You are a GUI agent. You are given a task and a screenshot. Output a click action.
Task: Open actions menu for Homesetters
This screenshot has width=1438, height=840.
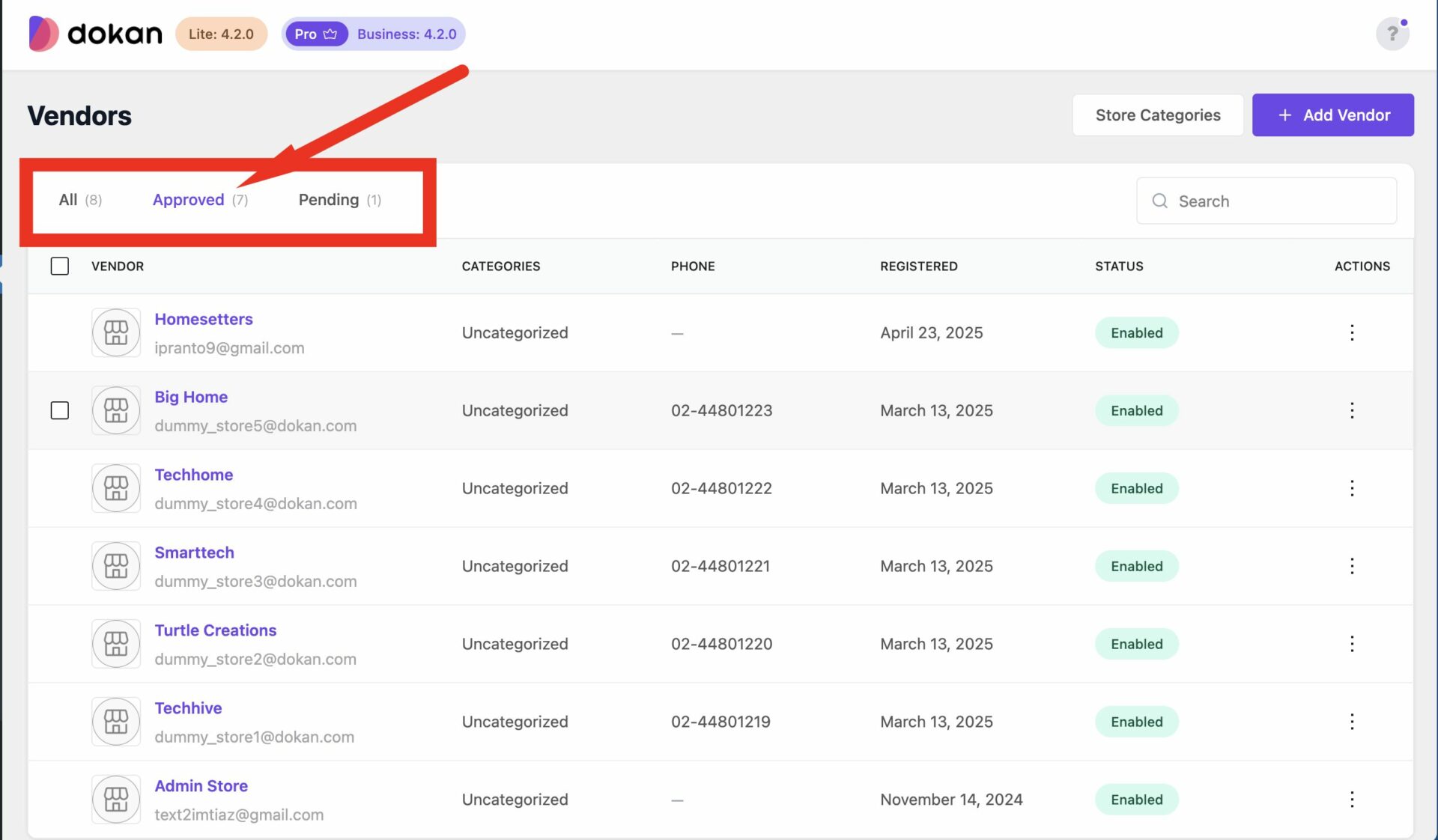click(x=1352, y=332)
